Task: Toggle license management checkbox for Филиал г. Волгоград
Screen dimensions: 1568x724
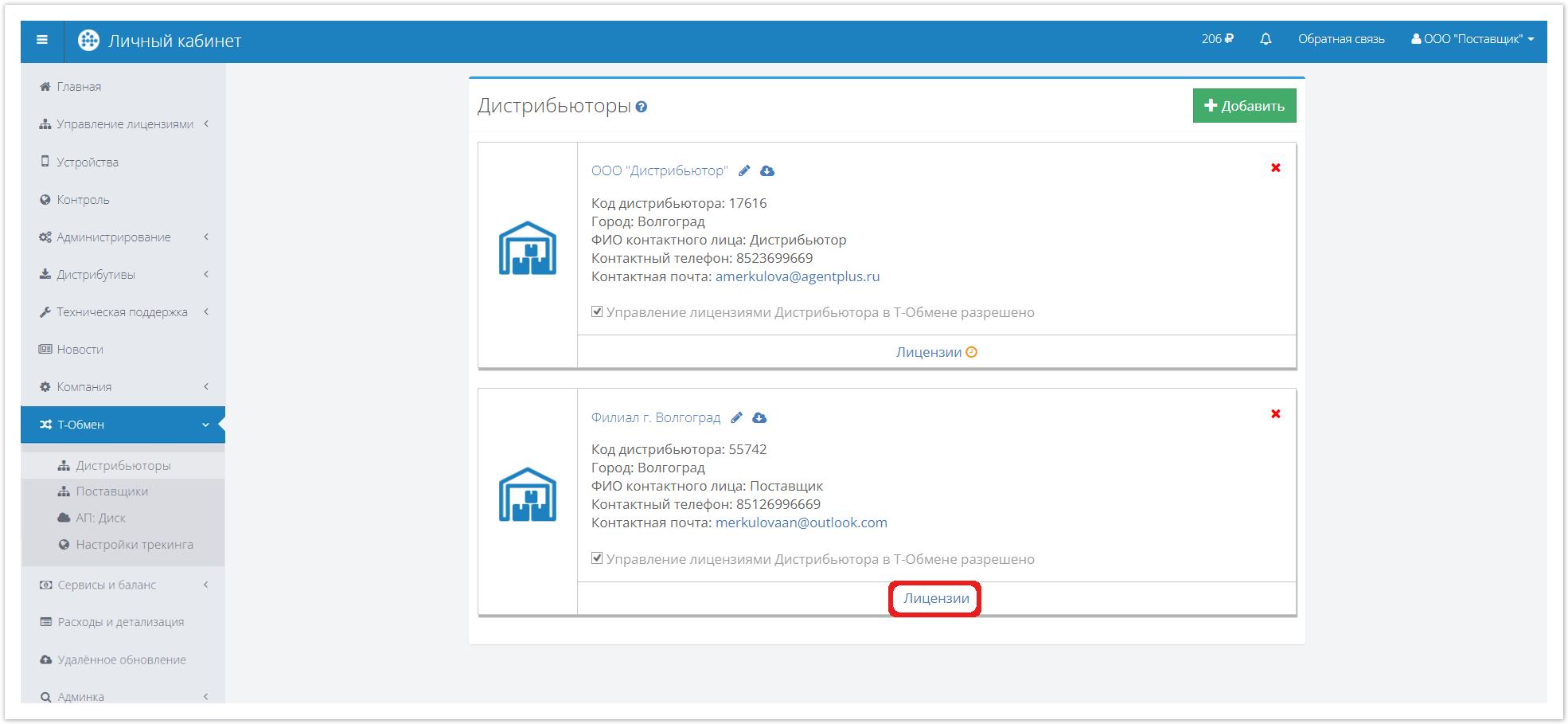Action: click(x=597, y=558)
